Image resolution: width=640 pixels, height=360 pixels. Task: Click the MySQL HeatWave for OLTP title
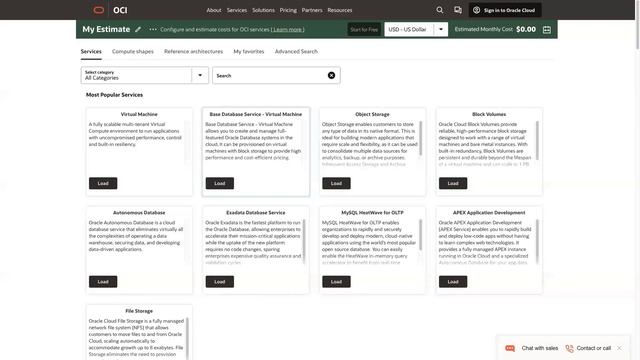372,213
